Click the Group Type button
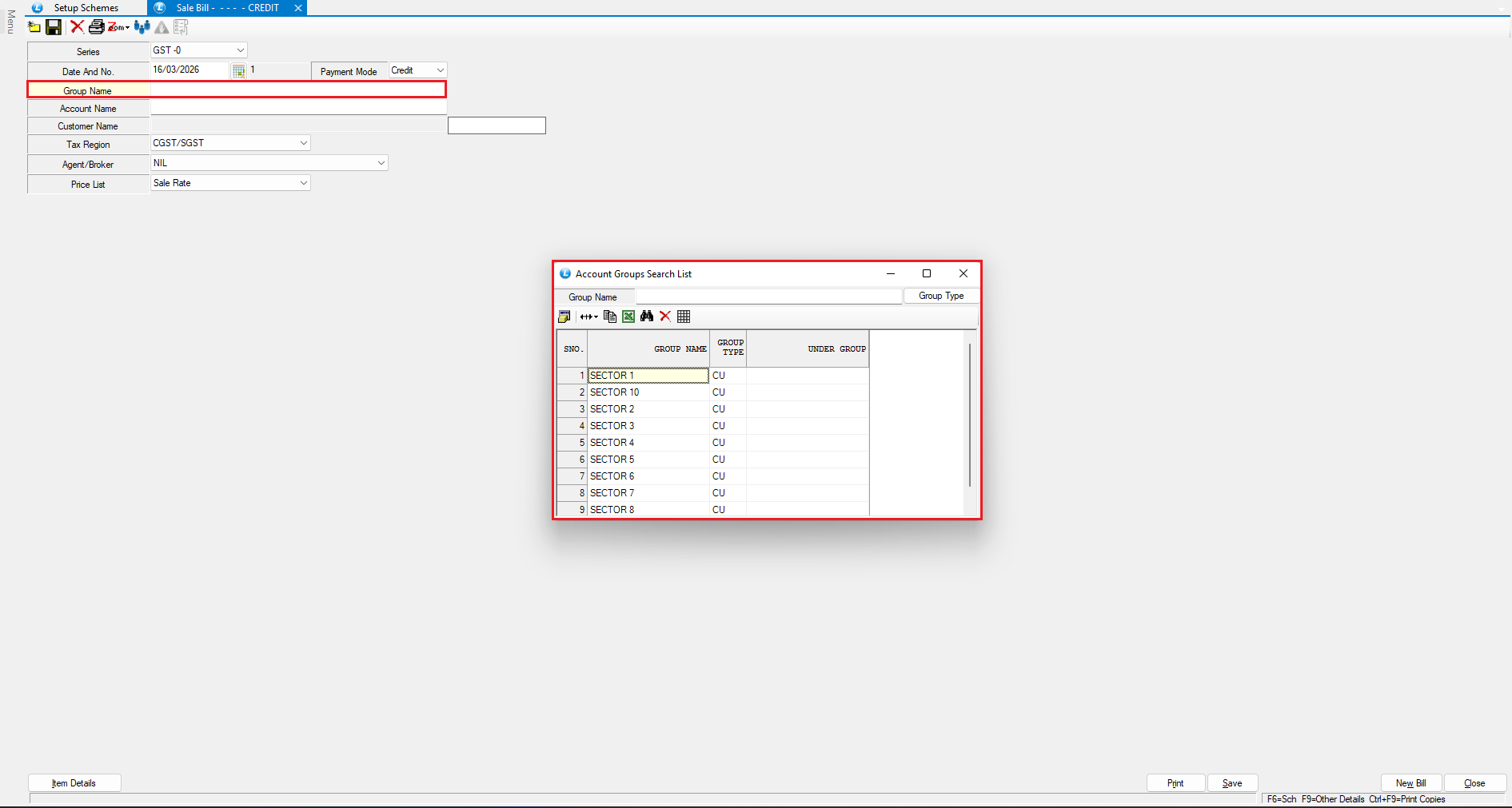The width and height of the screenshot is (1512, 808). 940,296
